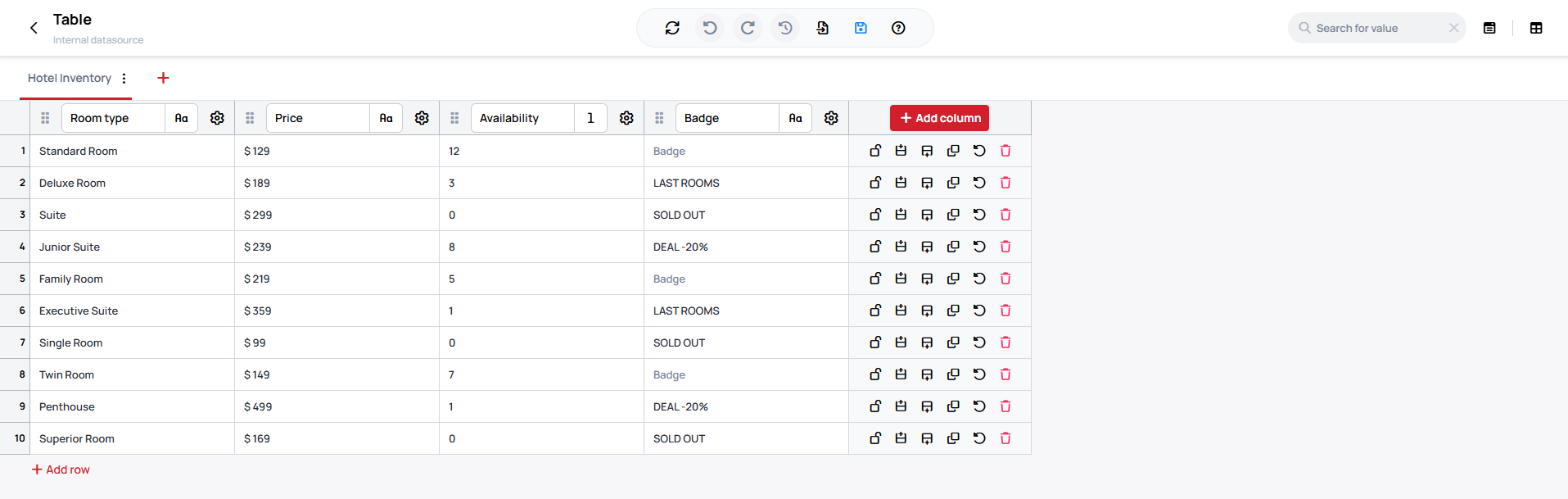Click the empty Badge cell for Family Room
This screenshot has height=499, width=1568.
[747, 279]
